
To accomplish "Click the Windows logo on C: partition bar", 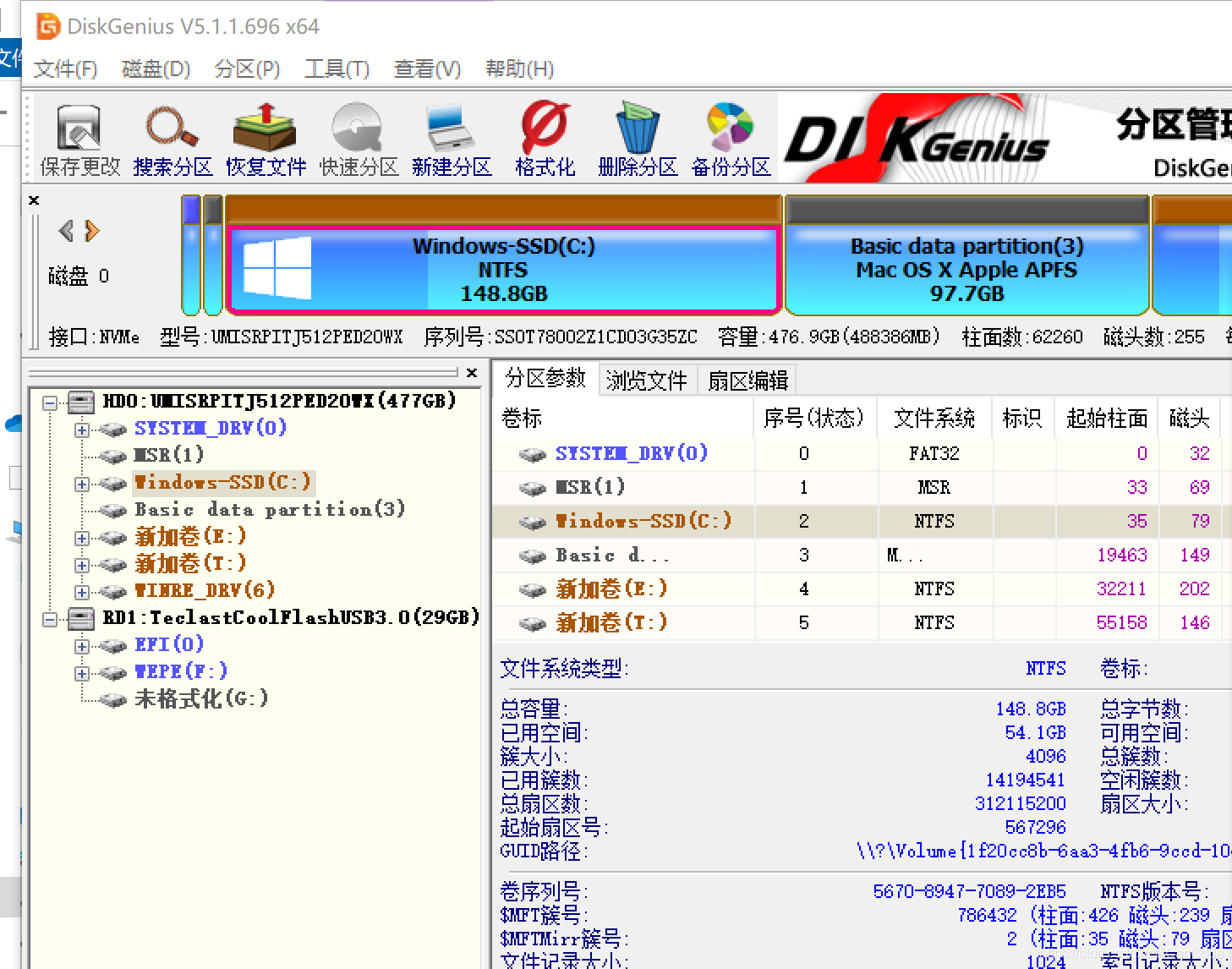I will [x=277, y=268].
